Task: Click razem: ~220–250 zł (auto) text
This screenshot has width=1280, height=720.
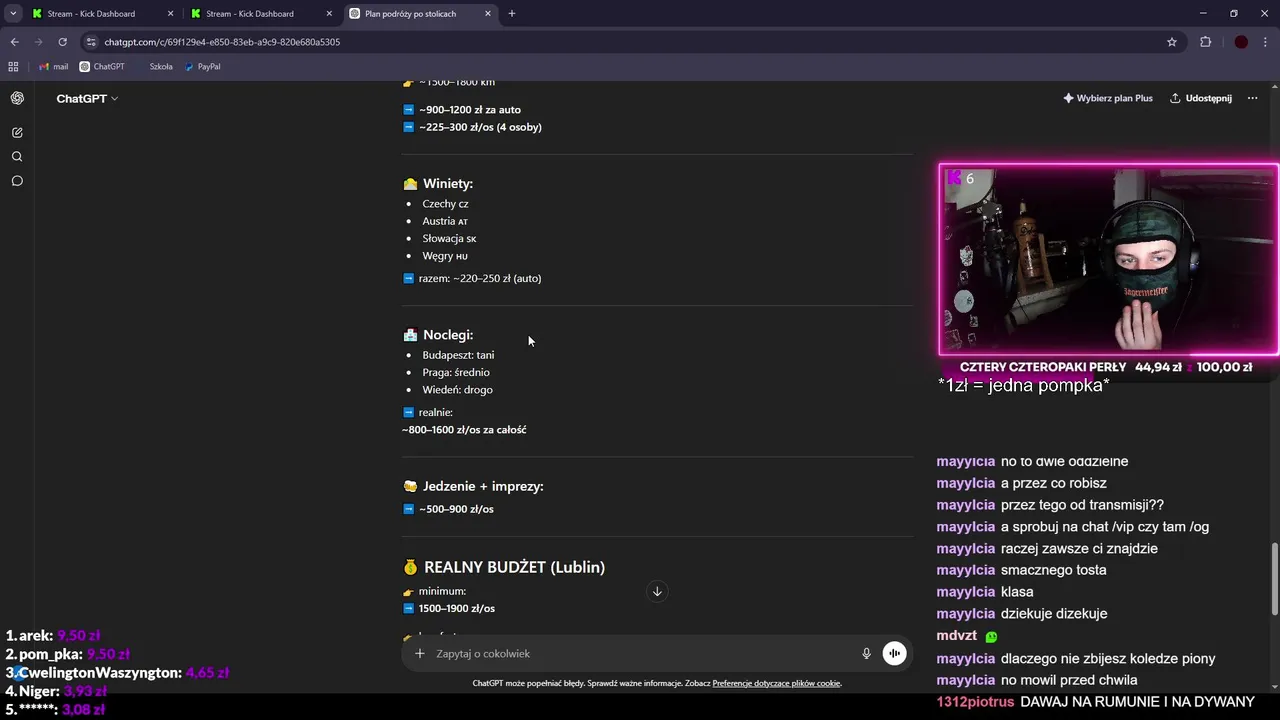Action: [x=480, y=278]
